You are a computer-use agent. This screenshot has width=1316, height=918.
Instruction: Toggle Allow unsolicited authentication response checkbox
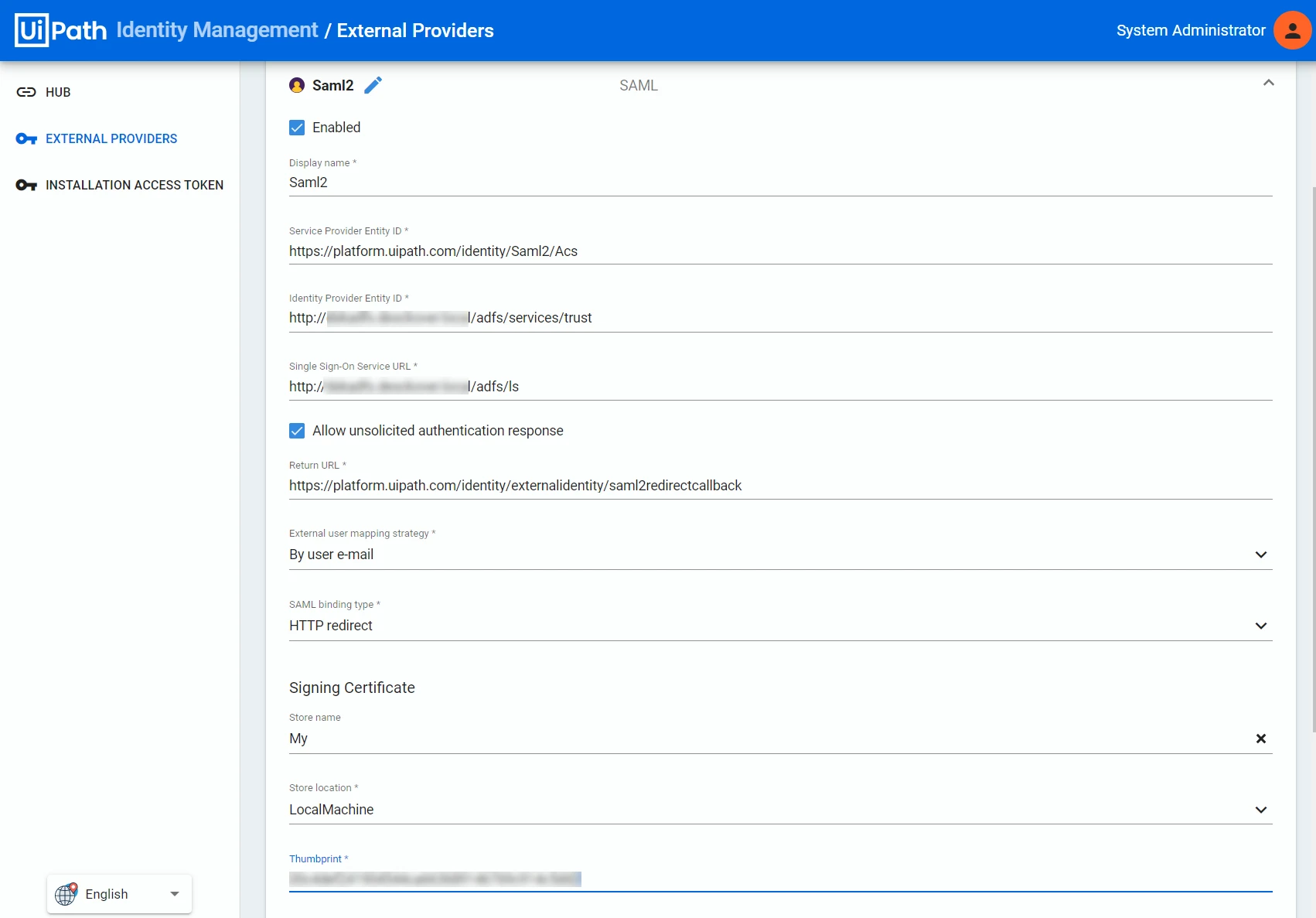(x=297, y=431)
